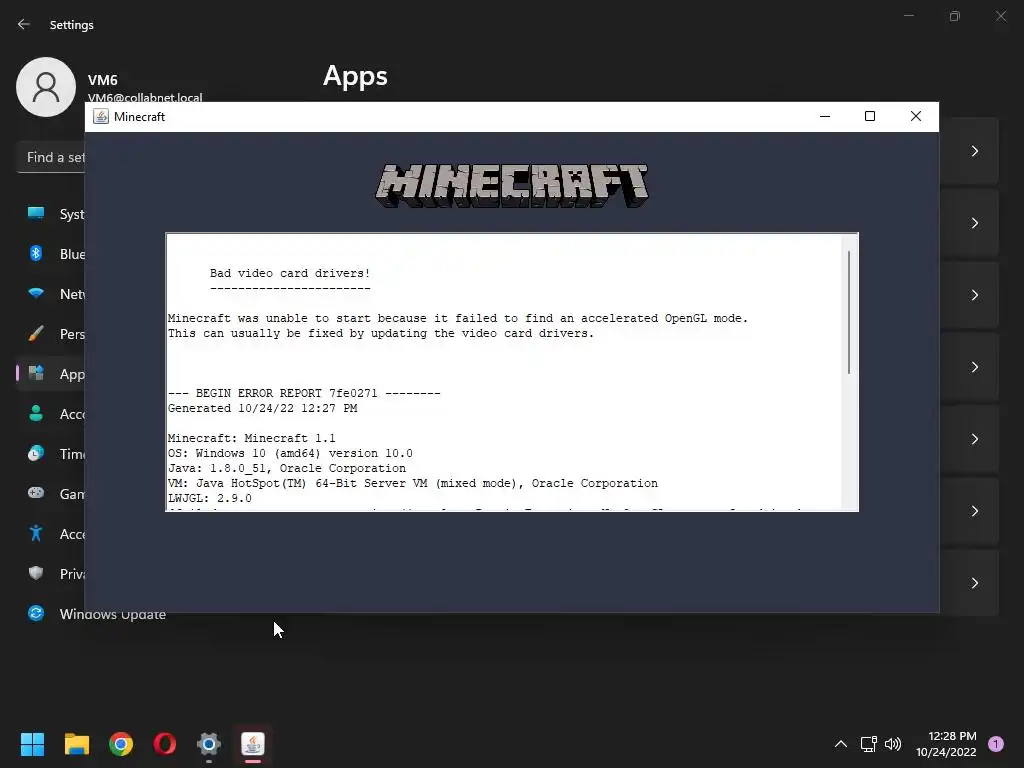Open the taskbar clock and date
The width and height of the screenshot is (1024, 768).
[946, 744]
